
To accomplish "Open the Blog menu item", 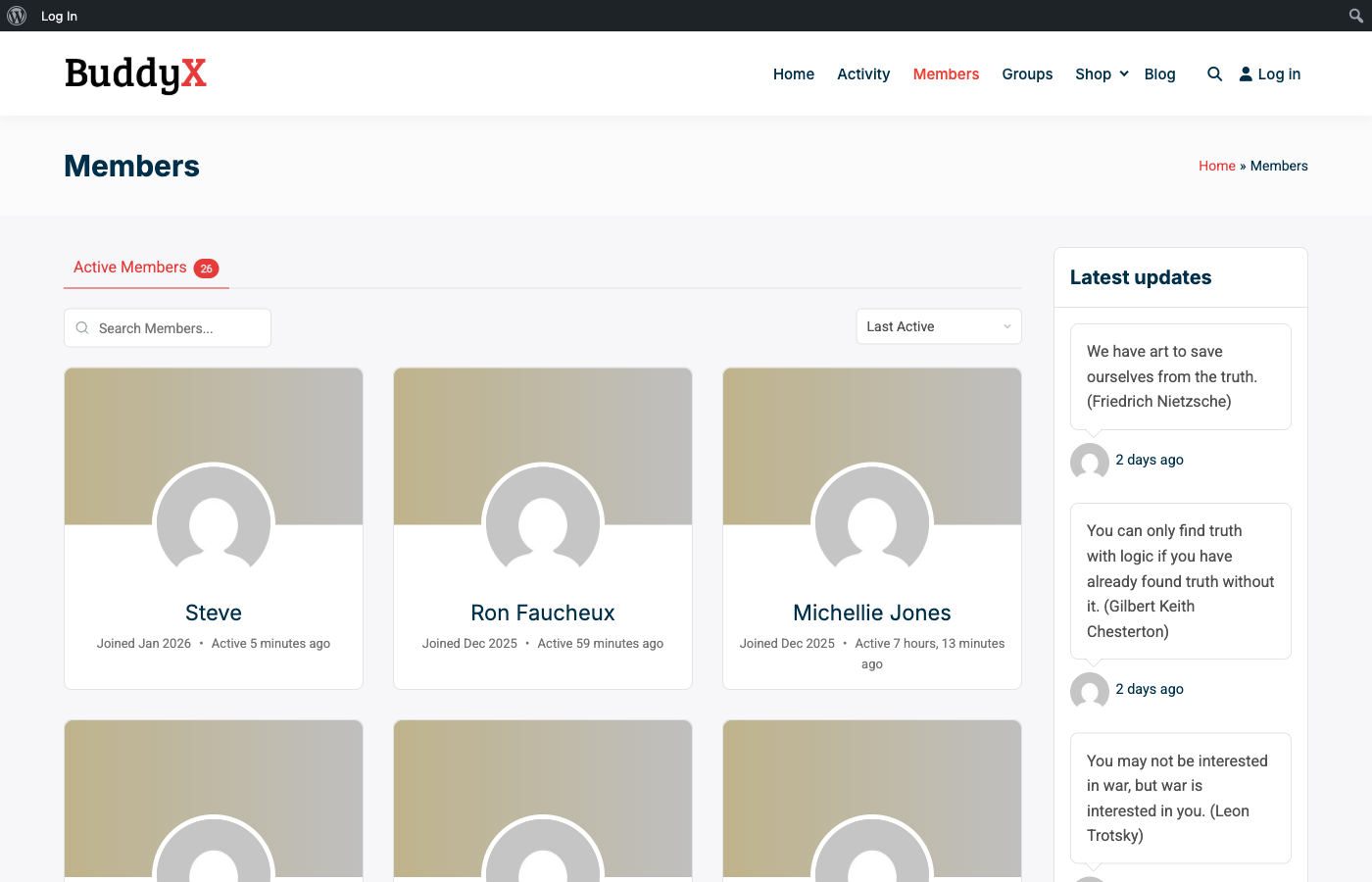I will (1159, 73).
